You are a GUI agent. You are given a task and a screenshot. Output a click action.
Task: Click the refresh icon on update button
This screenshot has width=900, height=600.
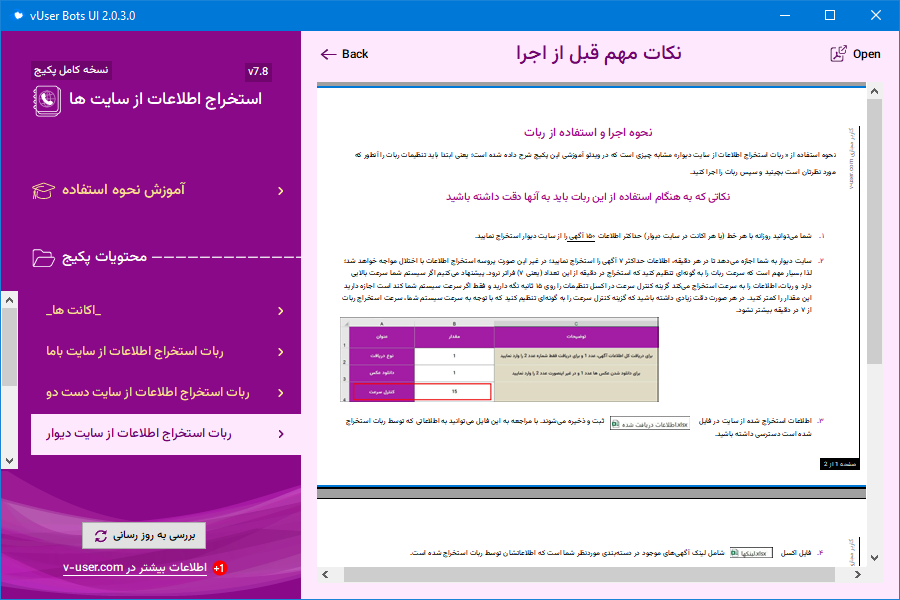(101, 536)
